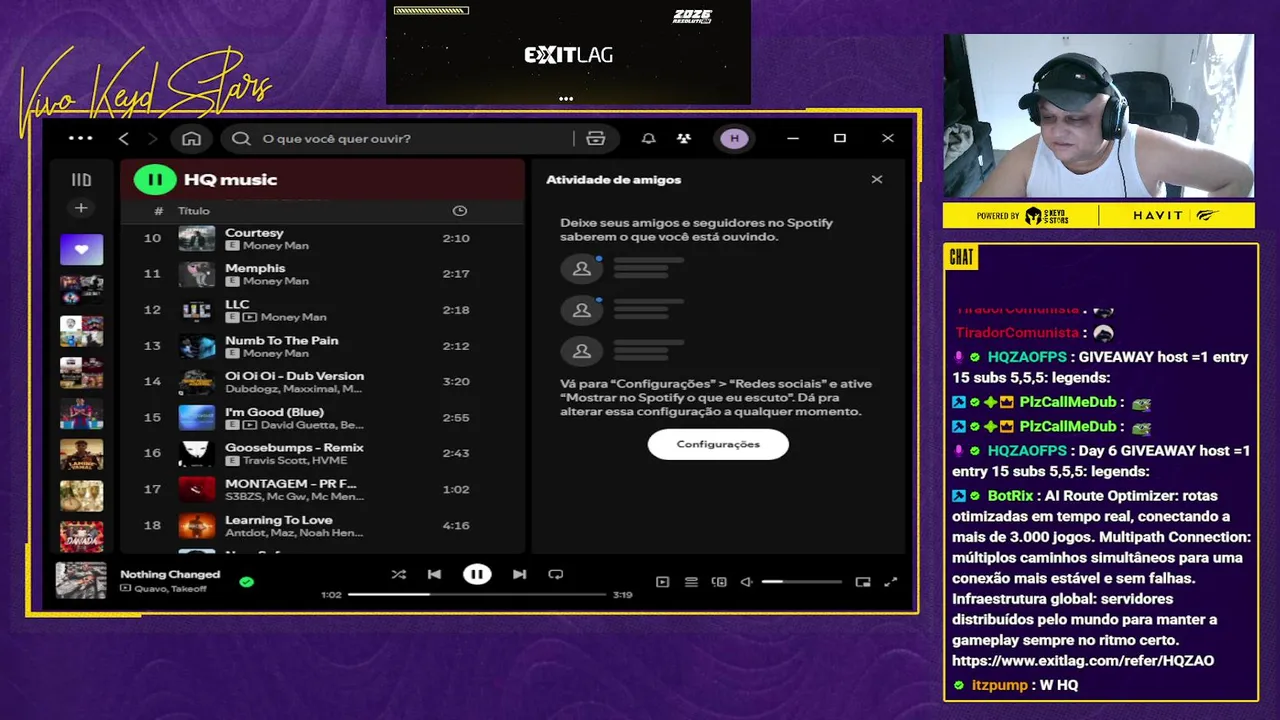Toggle the Queue panel icon
The image size is (1280, 720).
point(691,582)
